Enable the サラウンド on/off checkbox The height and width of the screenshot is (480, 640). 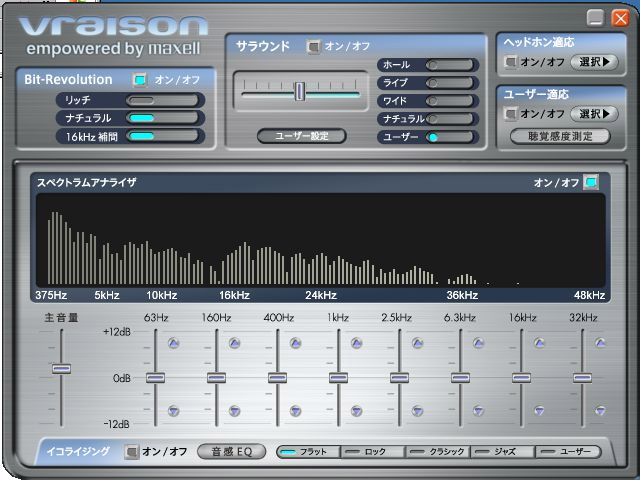pyautogui.click(x=314, y=46)
